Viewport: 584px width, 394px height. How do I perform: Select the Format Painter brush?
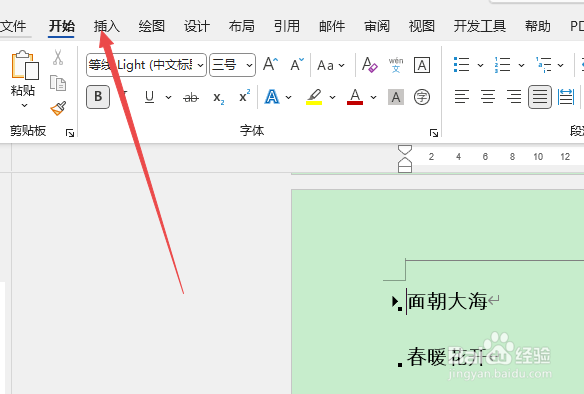tap(58, 108)
